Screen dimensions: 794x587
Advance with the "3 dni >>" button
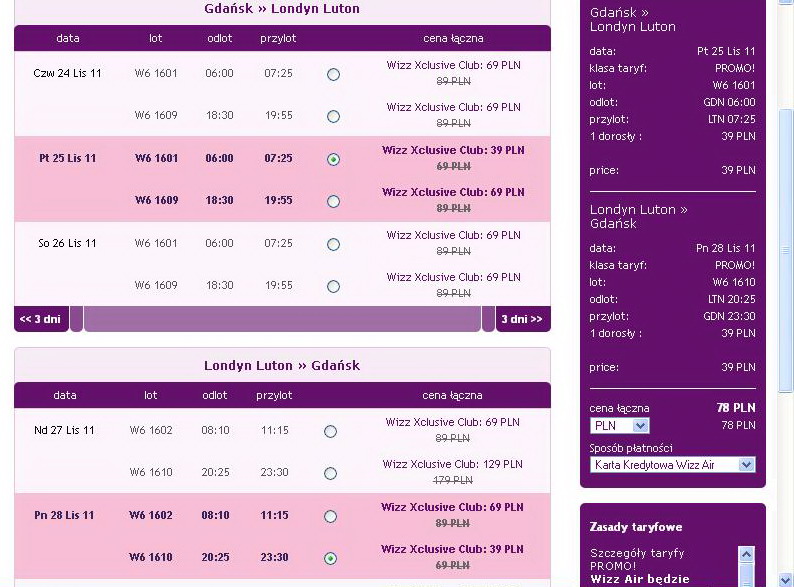click(x=523, y=319)
